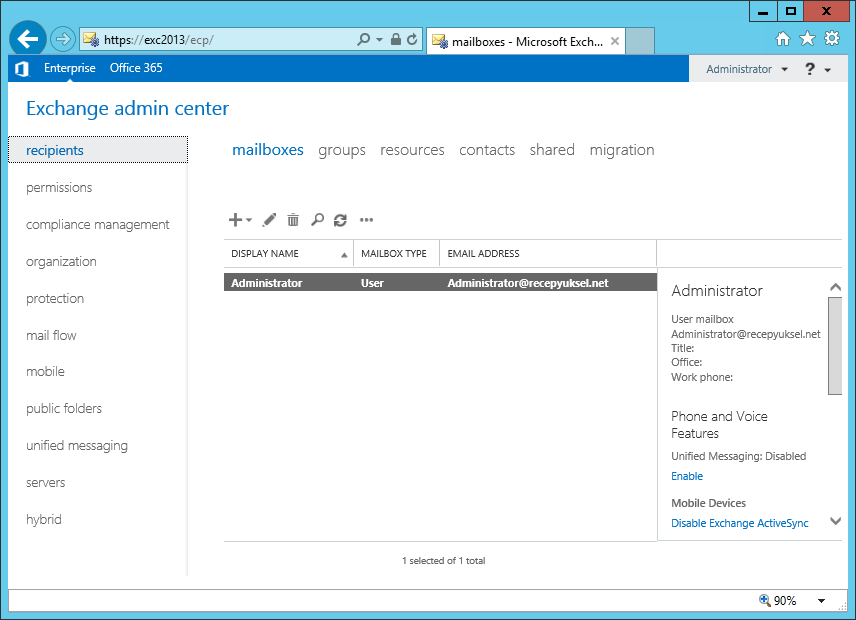Viewport: 856px width, 620px height.
Task: Open the browser Home icon
Action: coord(783,39)
